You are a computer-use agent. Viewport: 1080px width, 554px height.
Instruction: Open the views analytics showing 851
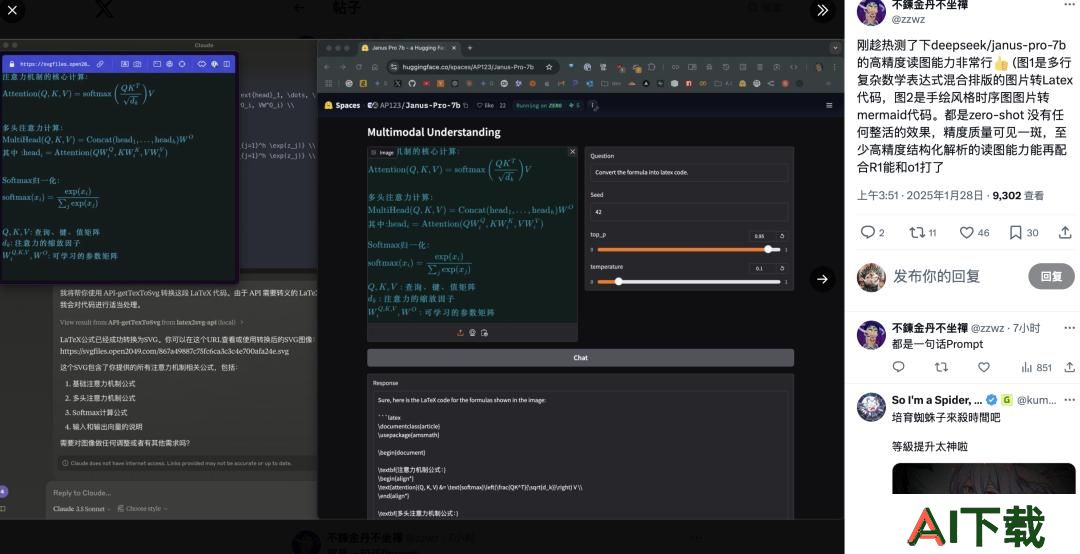[1036, 367]
